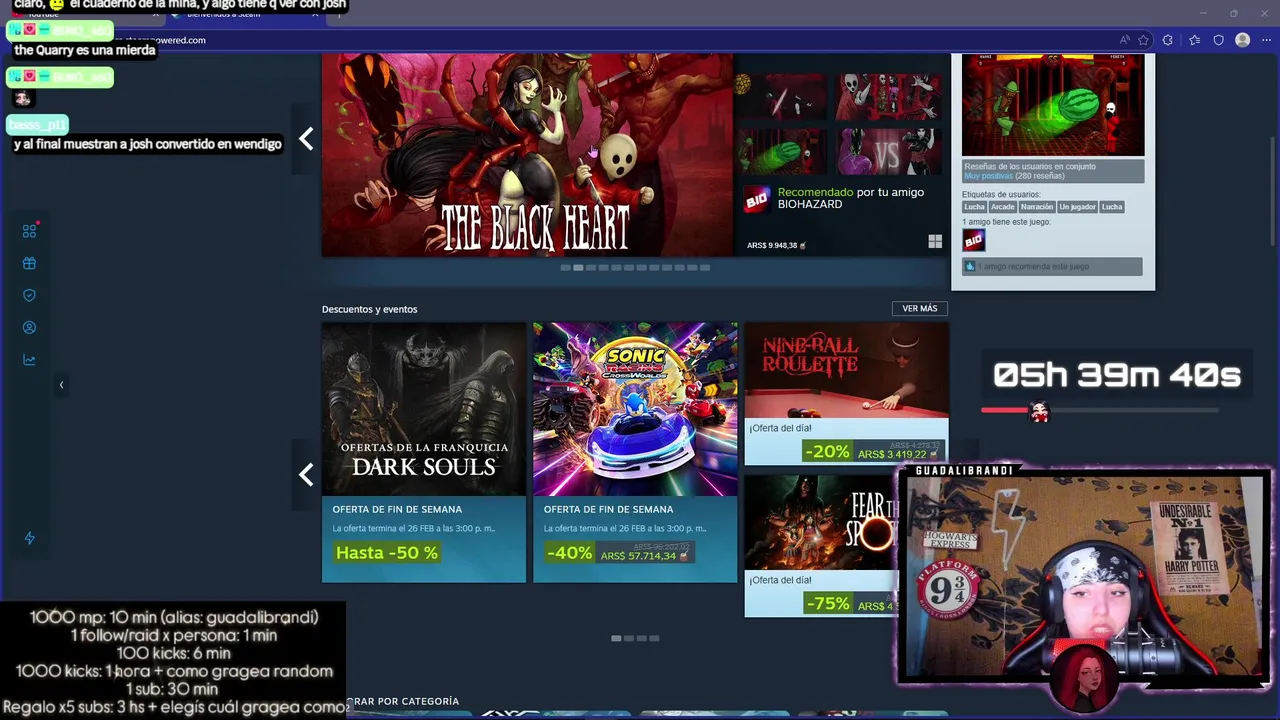Open the Muy positivas reviews link
The image size is (1280, 720).
[x=988, y=176]
